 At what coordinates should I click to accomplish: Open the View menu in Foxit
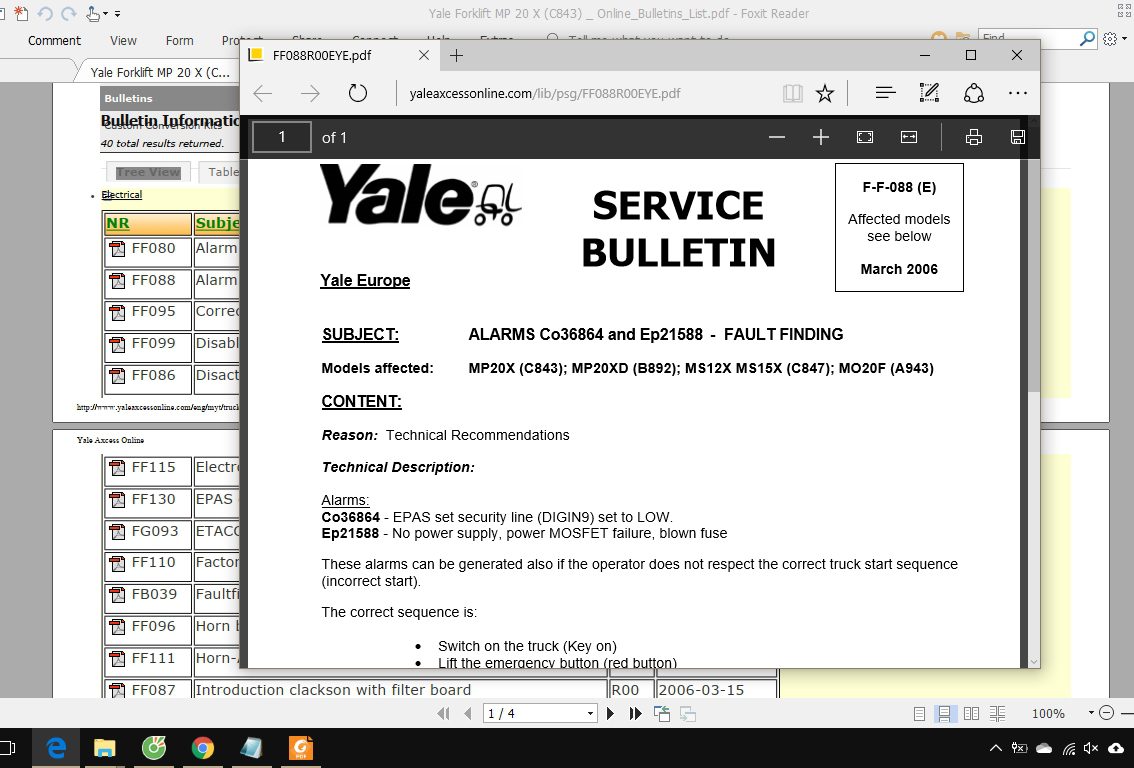tap(123, 41)
